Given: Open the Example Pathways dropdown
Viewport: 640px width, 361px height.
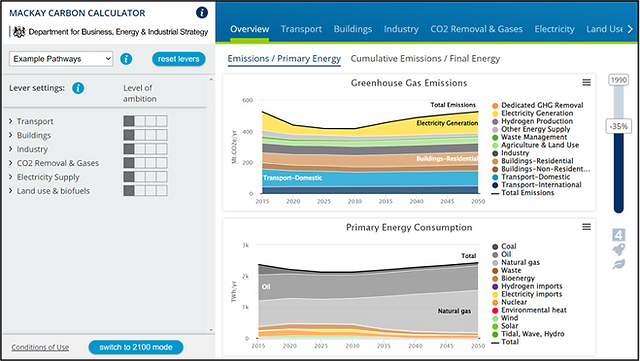Looking at the screenshot, I should (x=61, y=59).
